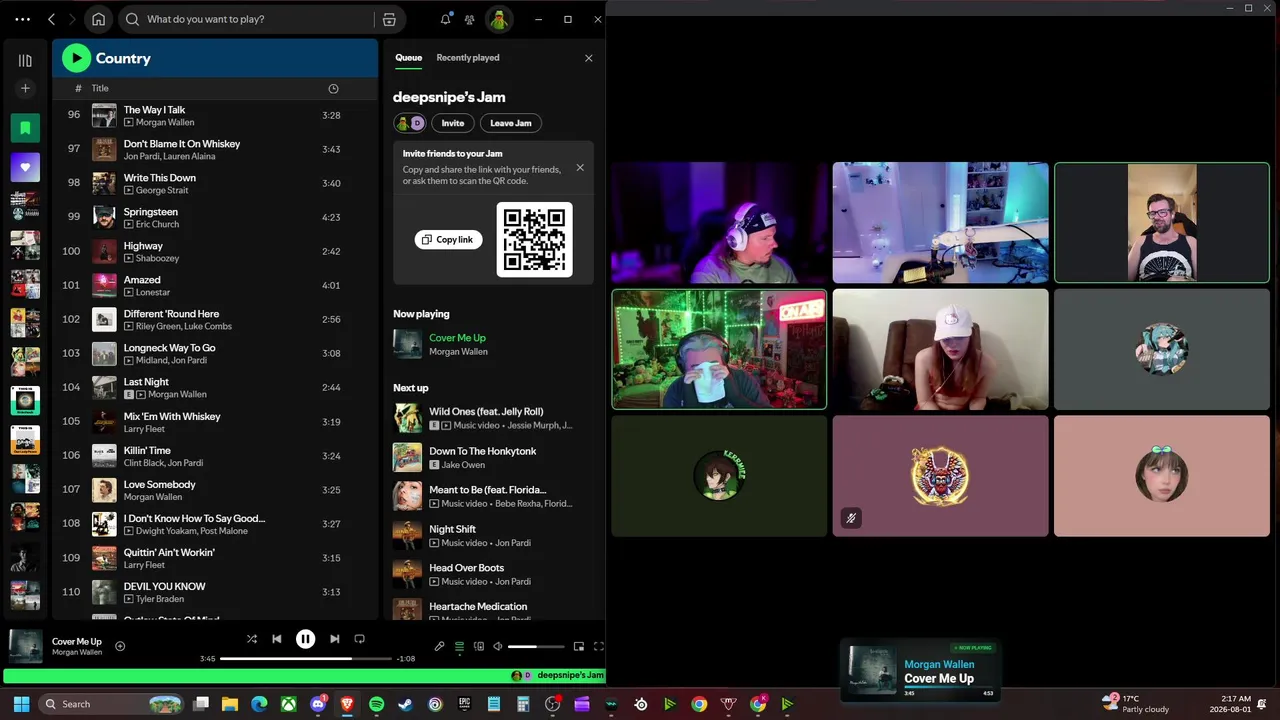Skip to the next track
1280x720 pixels.
pyautogui.click(x=335, y=639)
